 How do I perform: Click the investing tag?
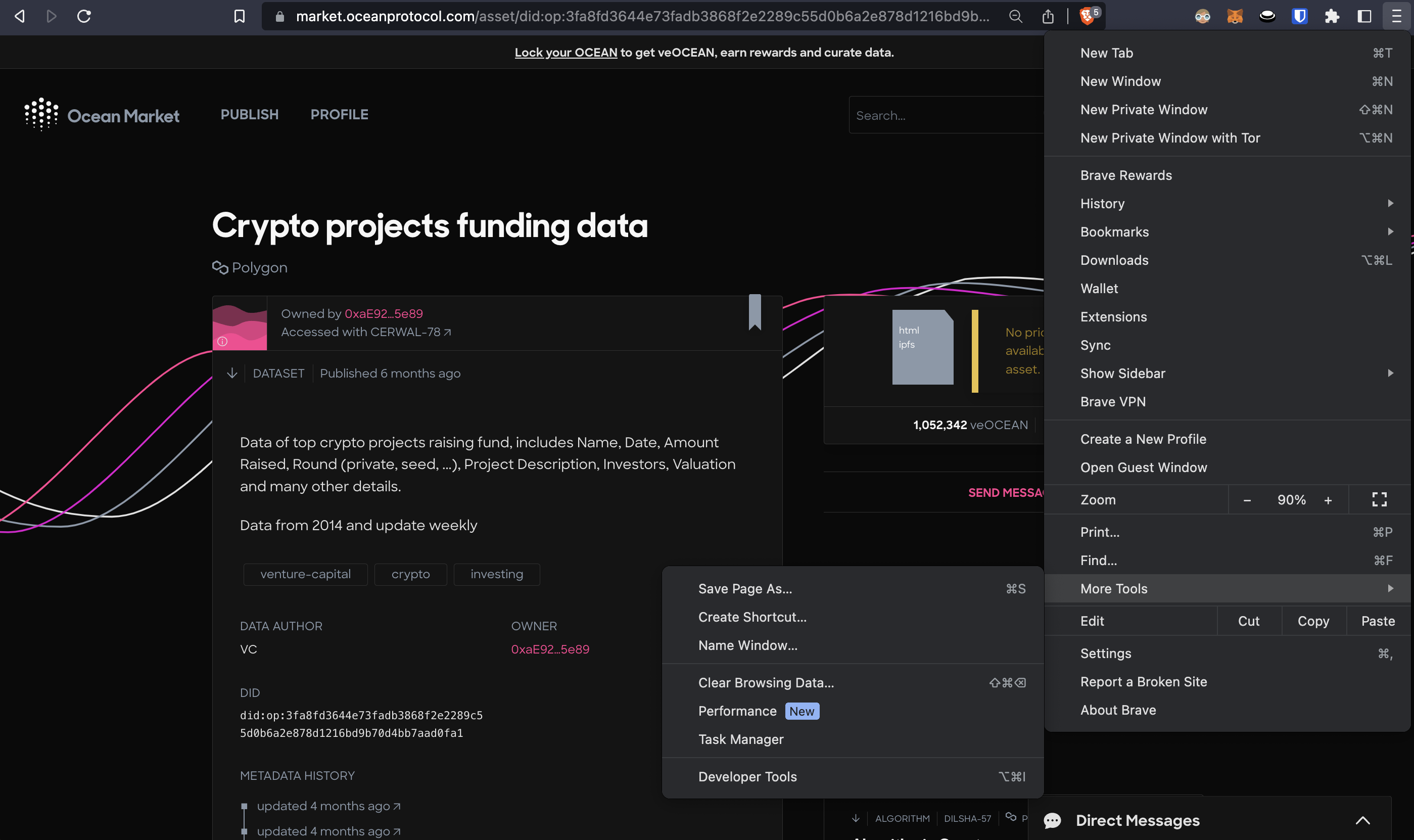(x=497, y=574)
